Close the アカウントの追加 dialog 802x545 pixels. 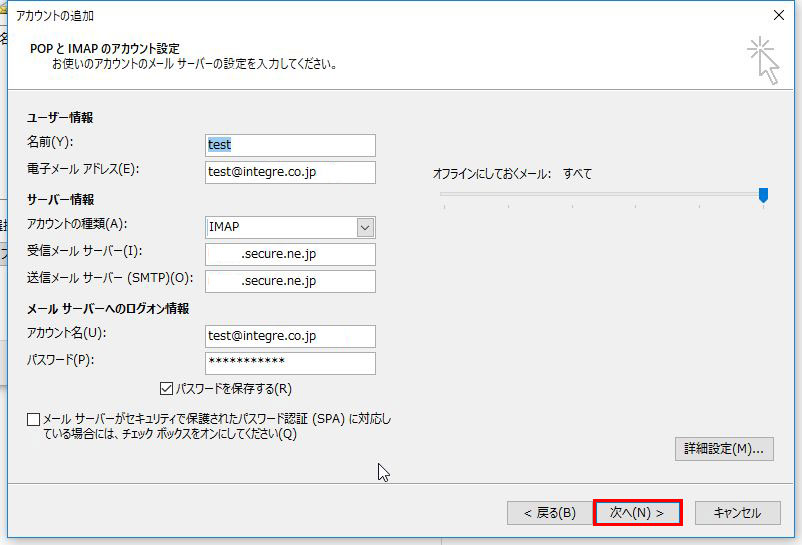(x=778, y=15)
